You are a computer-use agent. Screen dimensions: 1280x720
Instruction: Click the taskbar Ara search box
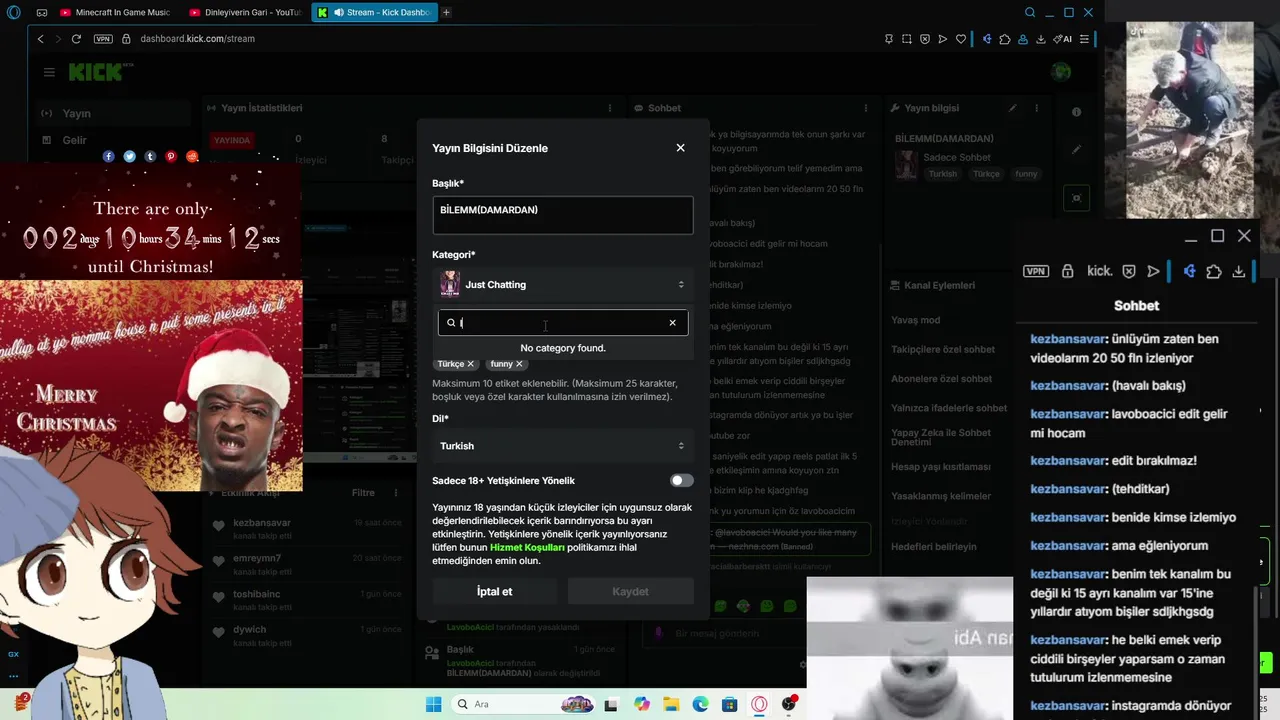521,704
